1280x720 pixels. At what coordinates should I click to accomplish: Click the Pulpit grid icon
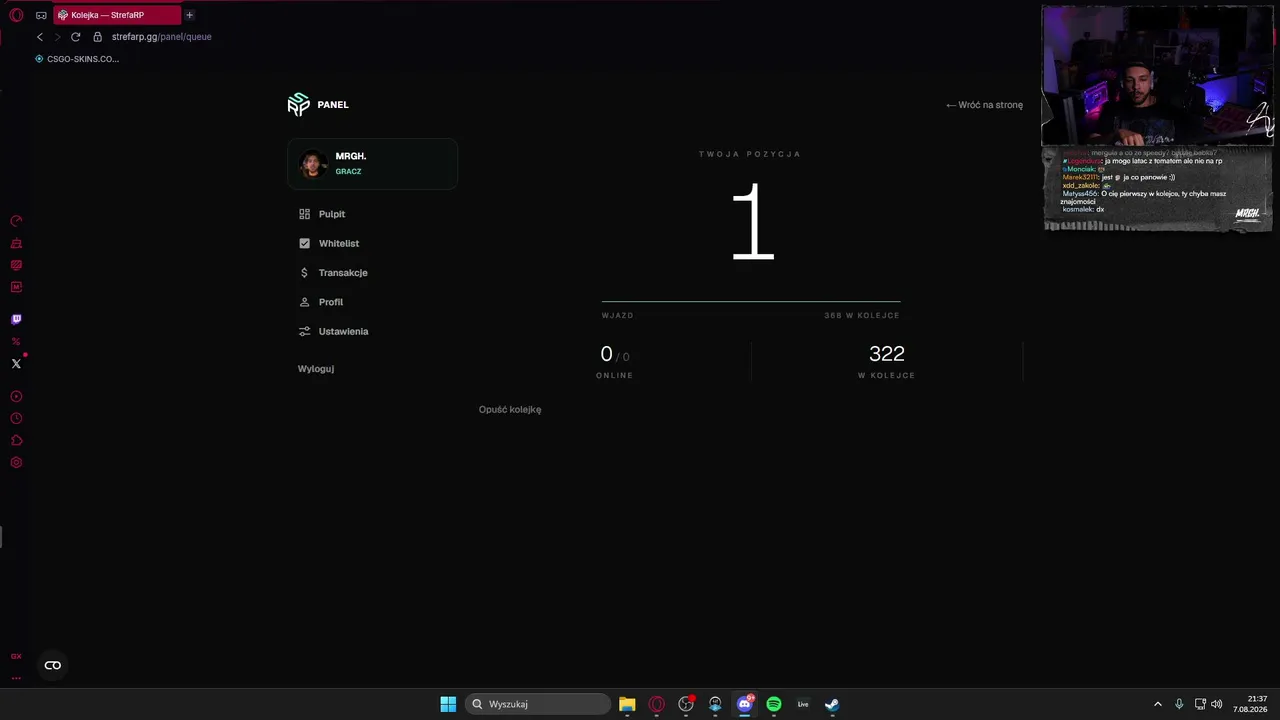(305, 214)
